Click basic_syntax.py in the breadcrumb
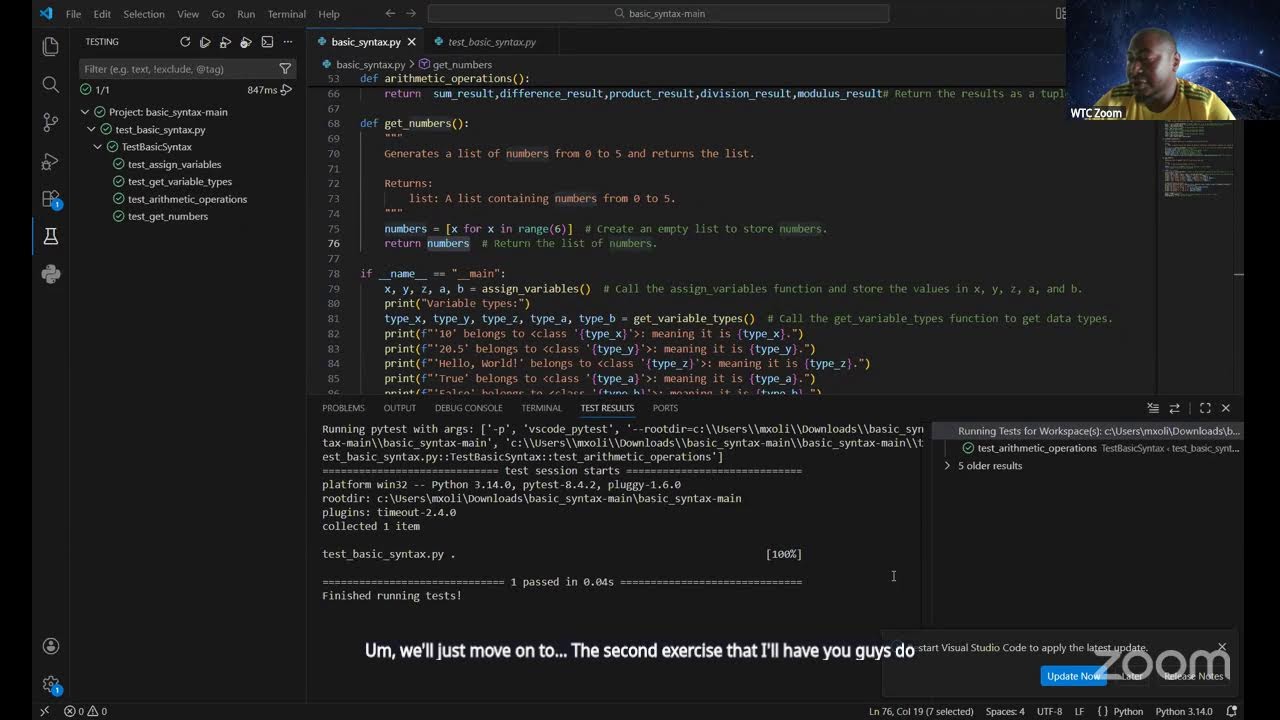This screenshot has height=720, width=1280. click(x=370, y=64)
